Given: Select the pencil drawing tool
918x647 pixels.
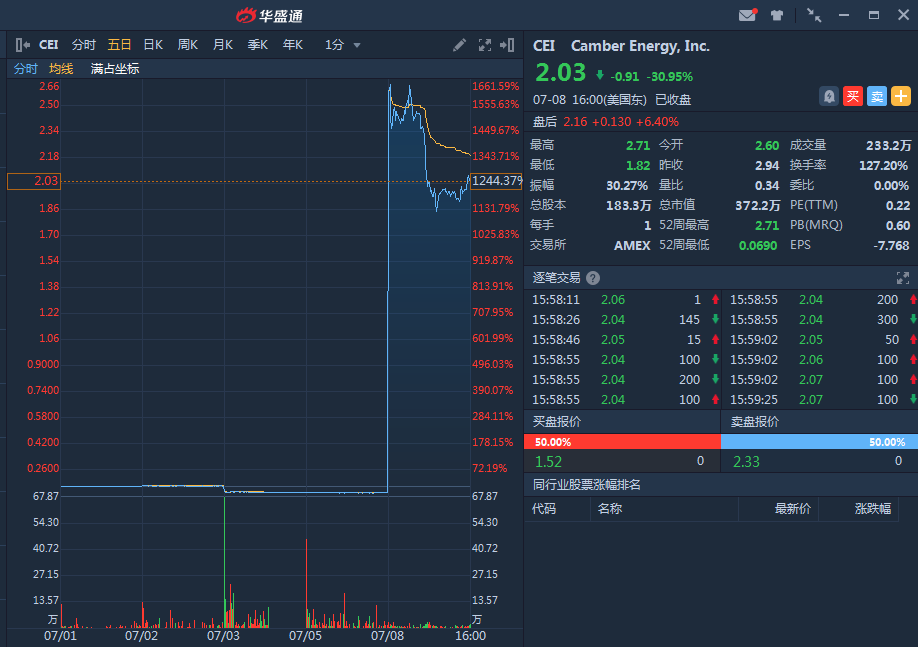Looking at the screenshot, I should pyautogui.click(x=460, y=45).
